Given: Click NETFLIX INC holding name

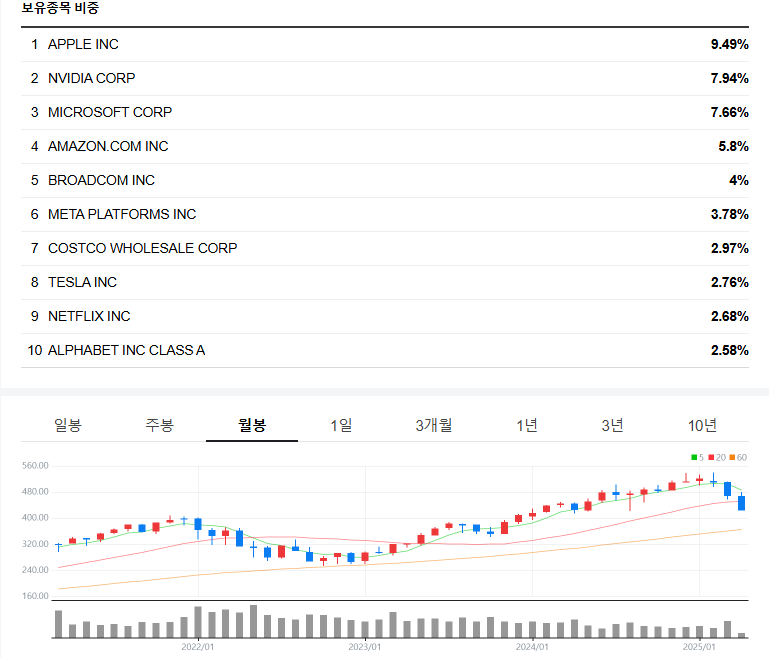Looking at the screenshot, I should (89, 316).
